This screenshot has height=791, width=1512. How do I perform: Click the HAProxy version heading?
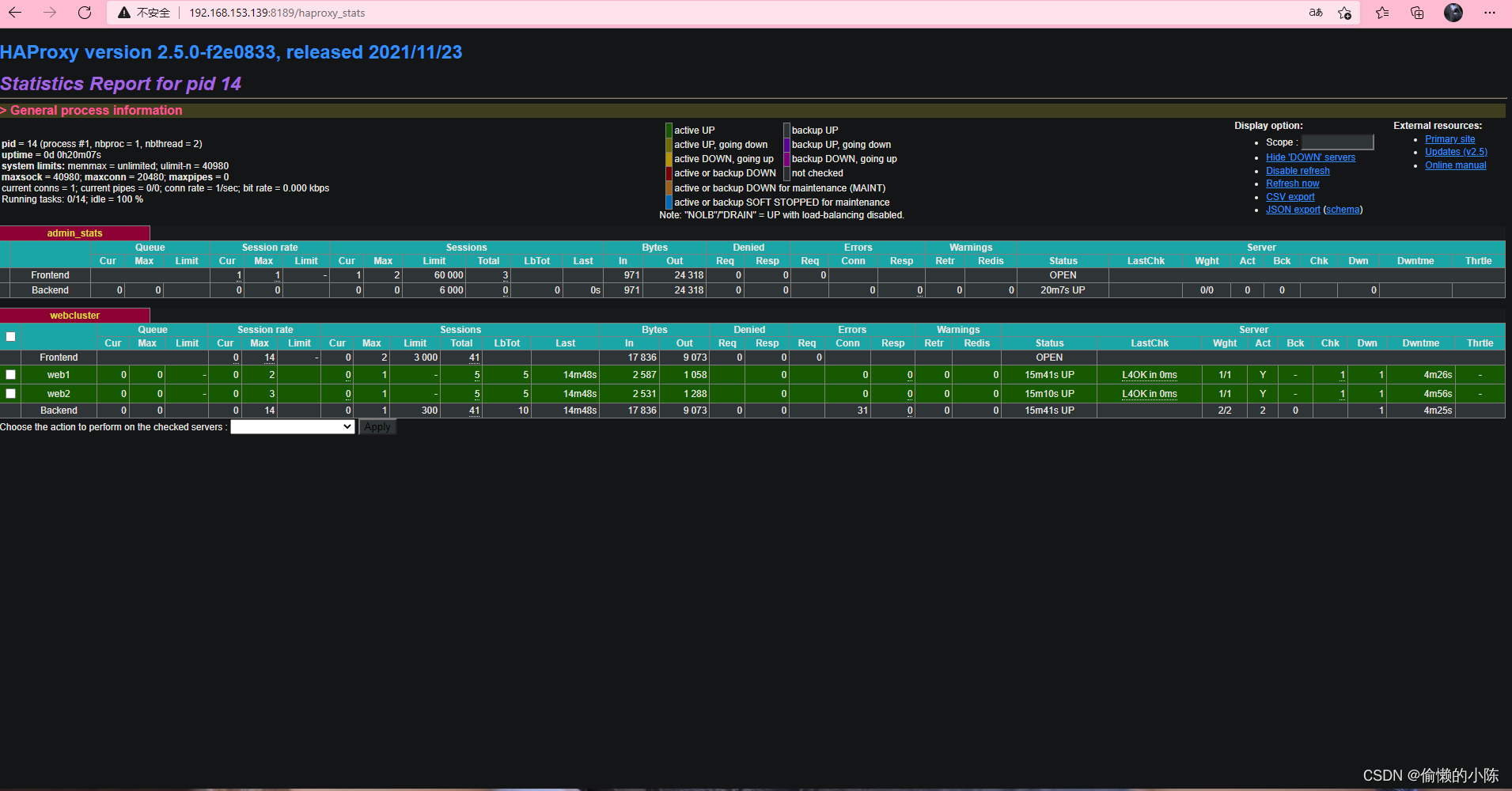[231, 52]
